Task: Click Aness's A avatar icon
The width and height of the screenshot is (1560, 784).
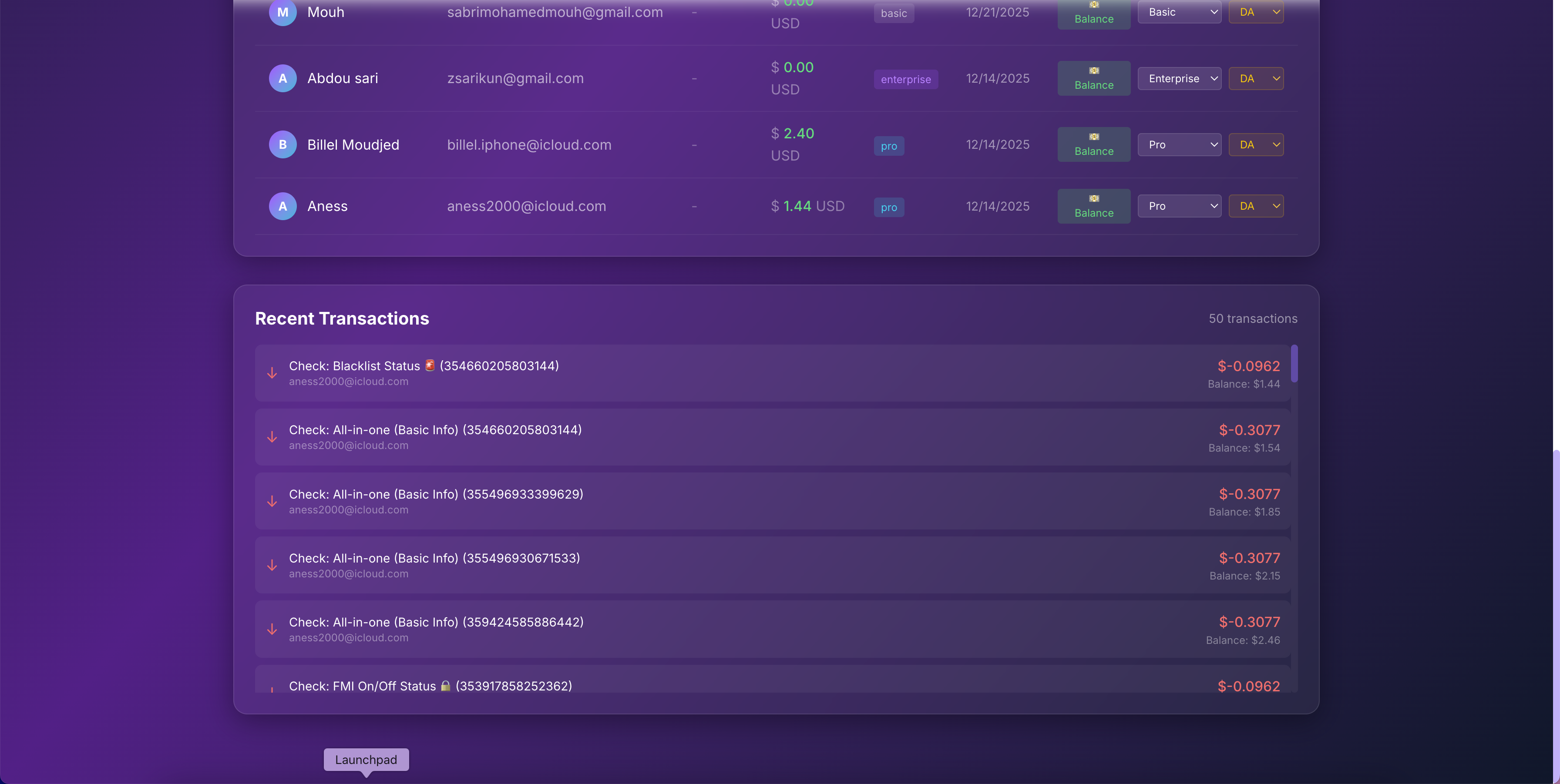Action: coord(282,207)
